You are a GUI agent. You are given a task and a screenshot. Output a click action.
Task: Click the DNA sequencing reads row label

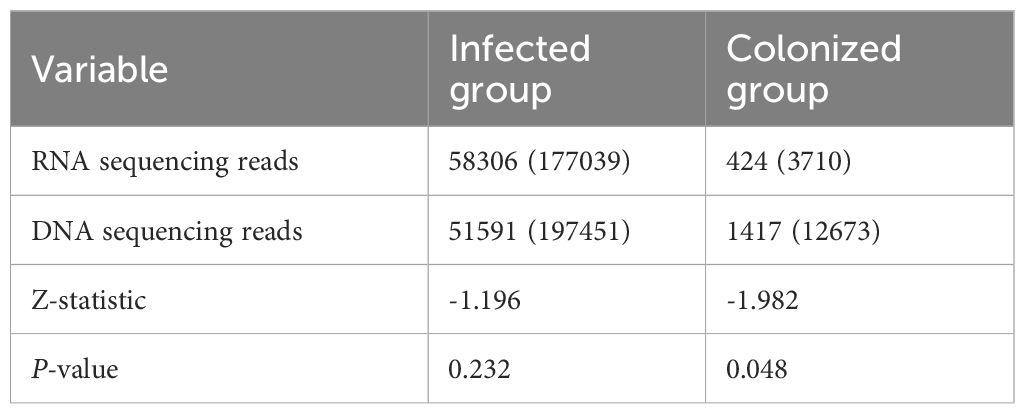[x=167, y=232]
